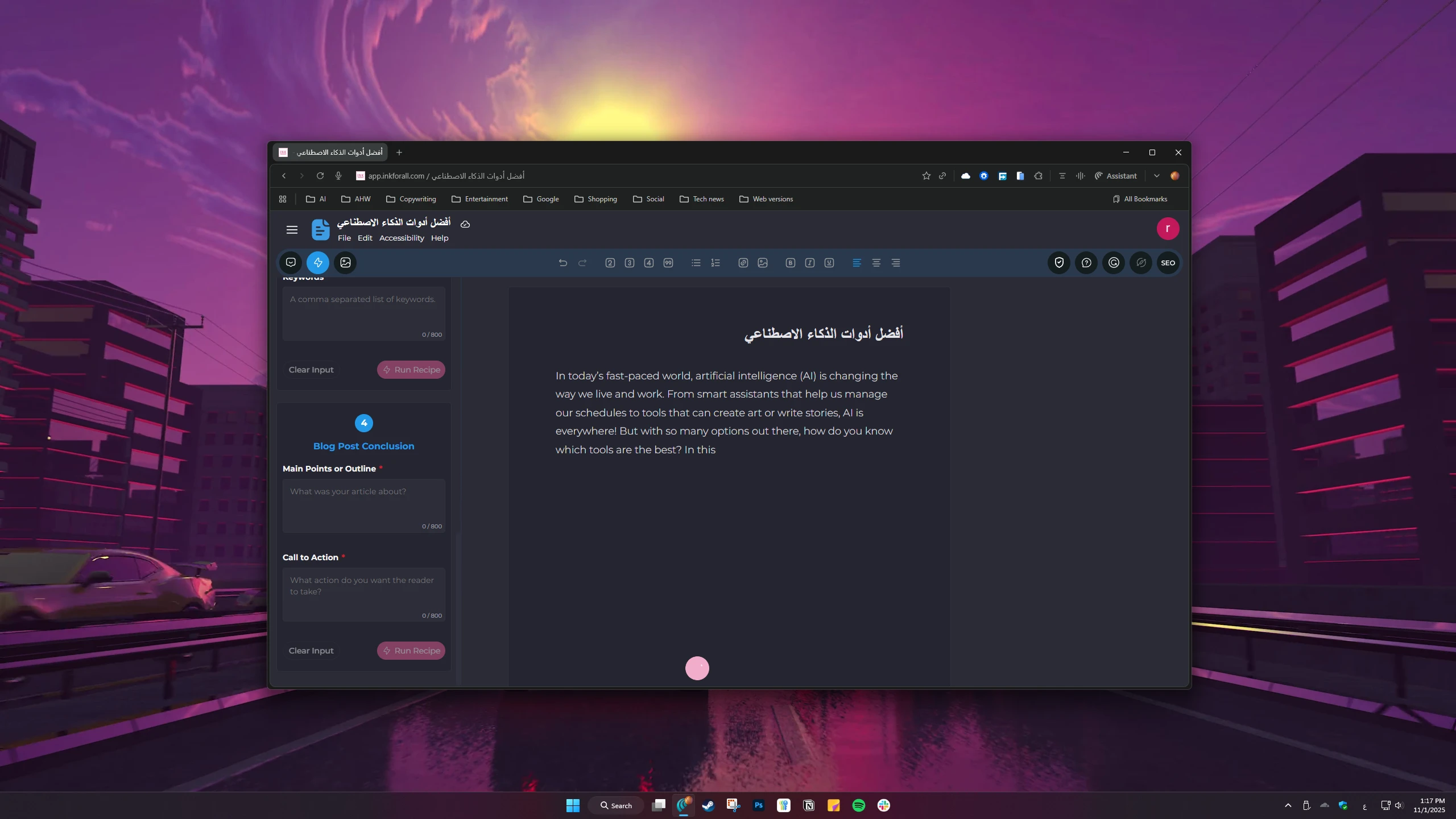Open Spotify from the taskbar
1456x819 pixels.
(858, 805)
